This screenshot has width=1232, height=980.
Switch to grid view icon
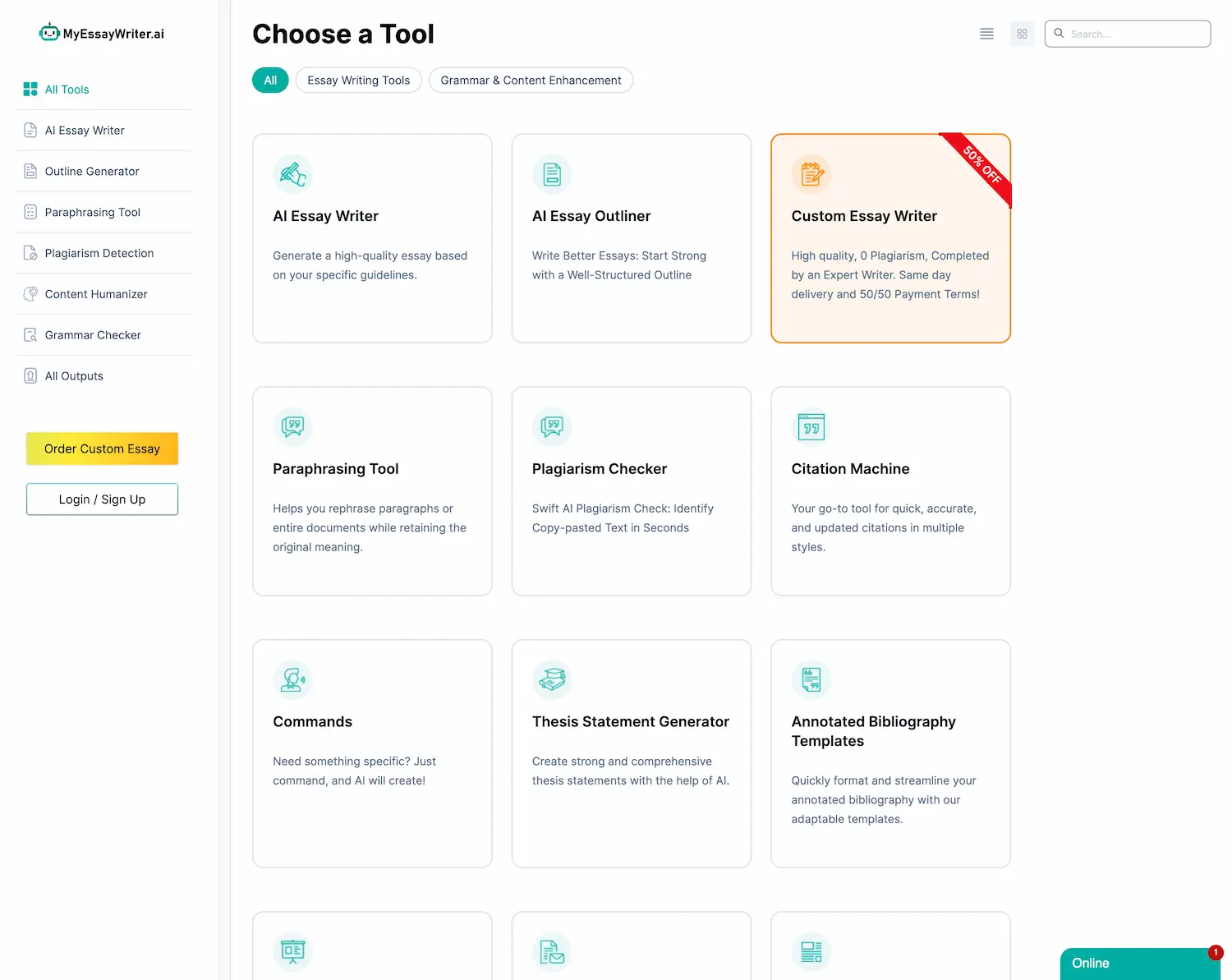point(1022,34)
